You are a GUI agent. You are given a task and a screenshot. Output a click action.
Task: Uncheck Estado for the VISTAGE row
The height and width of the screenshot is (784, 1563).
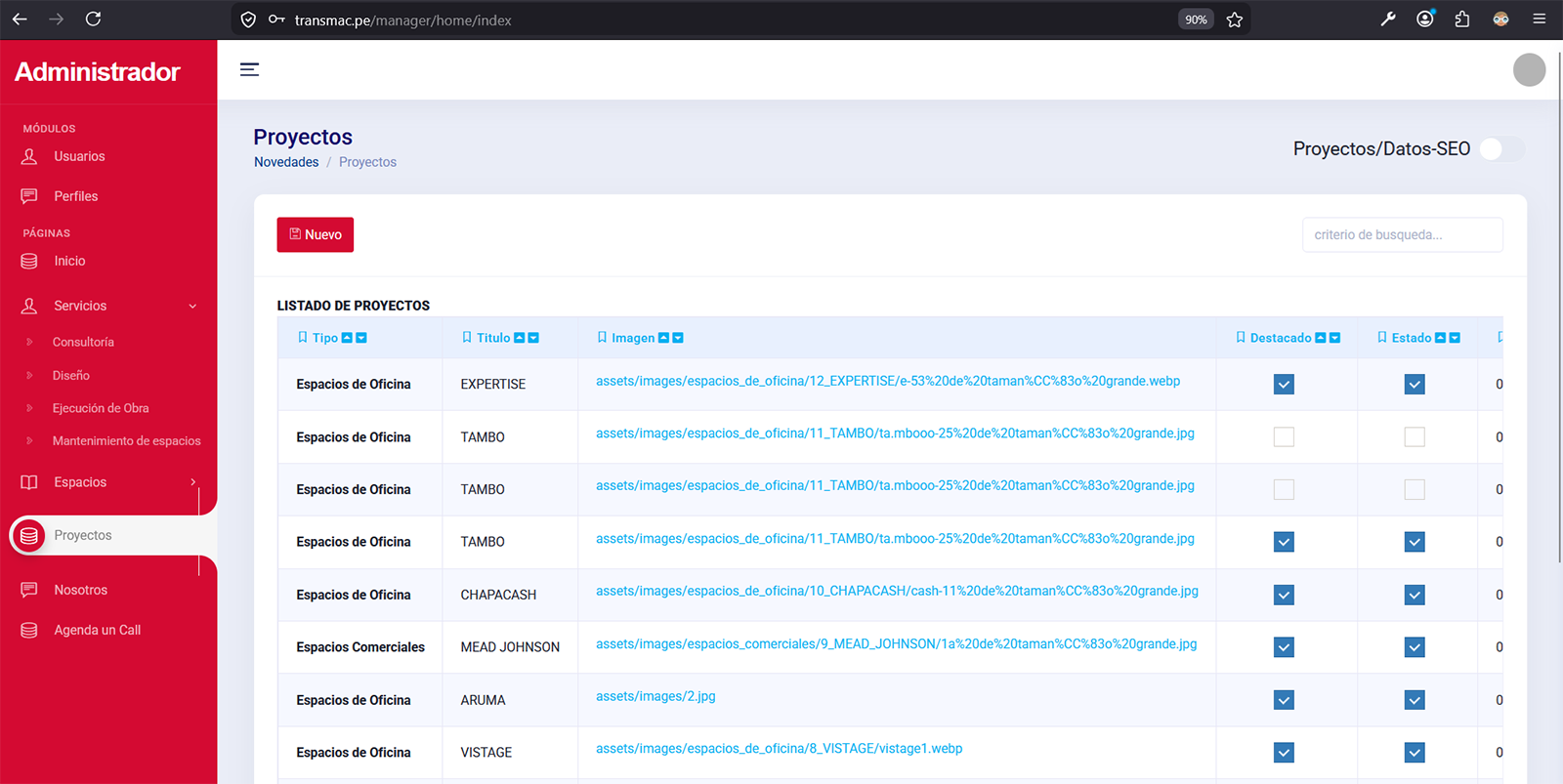[1415, 753]
